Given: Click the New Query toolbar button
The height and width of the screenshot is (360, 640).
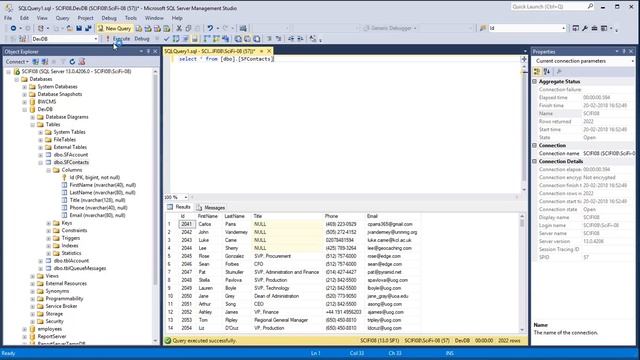Looking at the screenshot, I should pos(114,28).
